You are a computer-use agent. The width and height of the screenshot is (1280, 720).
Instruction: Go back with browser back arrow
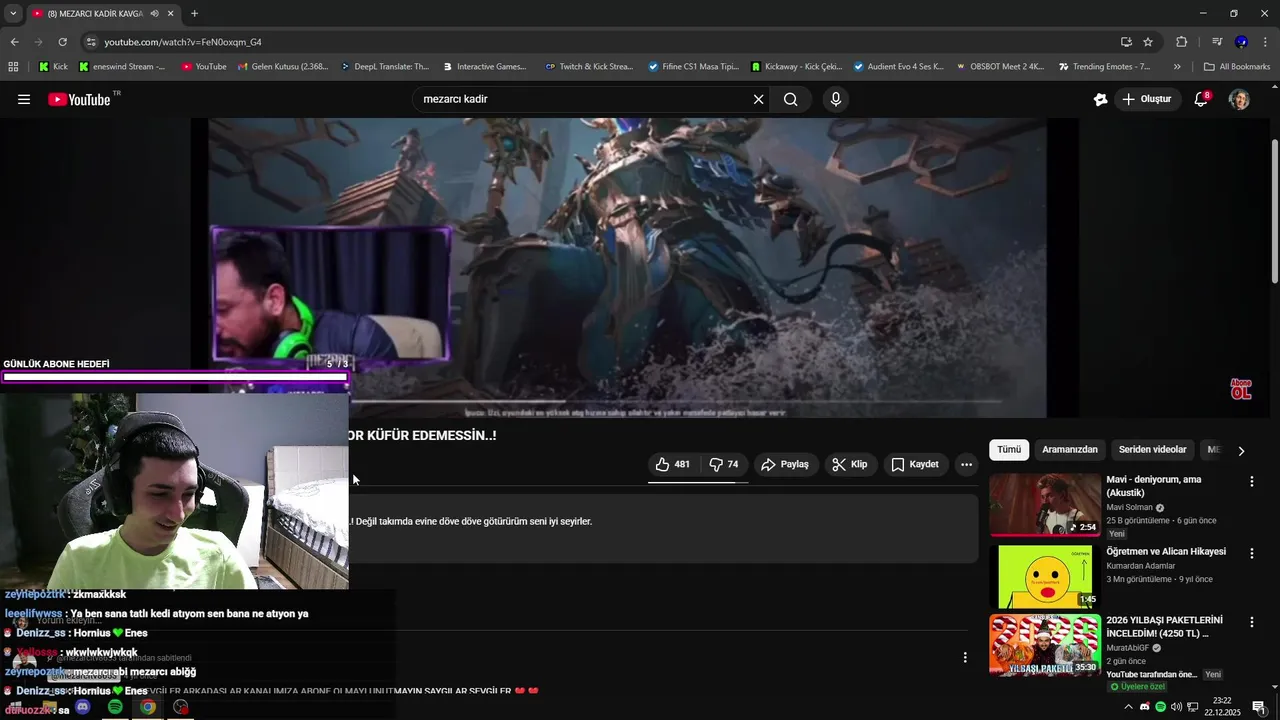tap(14, 42)
